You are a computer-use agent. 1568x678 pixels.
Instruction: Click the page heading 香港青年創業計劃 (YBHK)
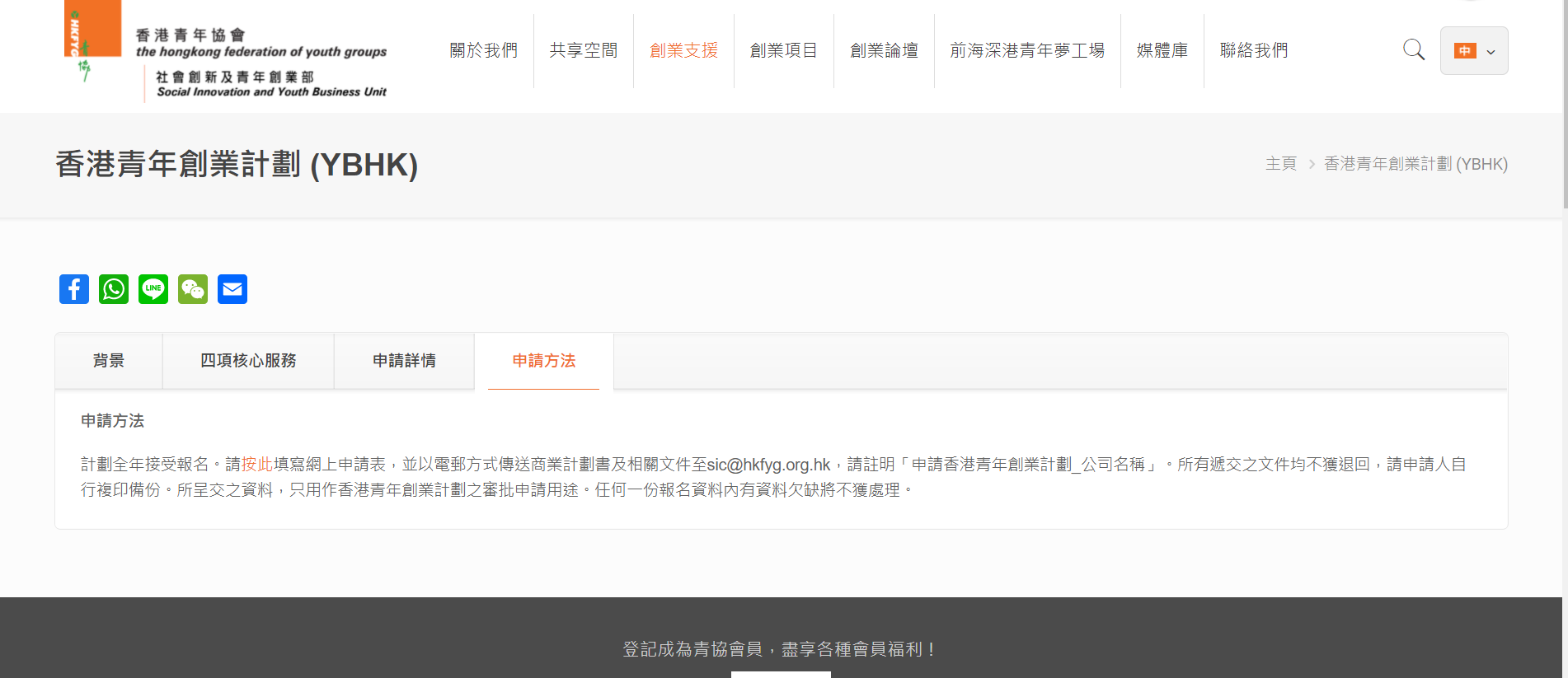click(x=237, y=164)
